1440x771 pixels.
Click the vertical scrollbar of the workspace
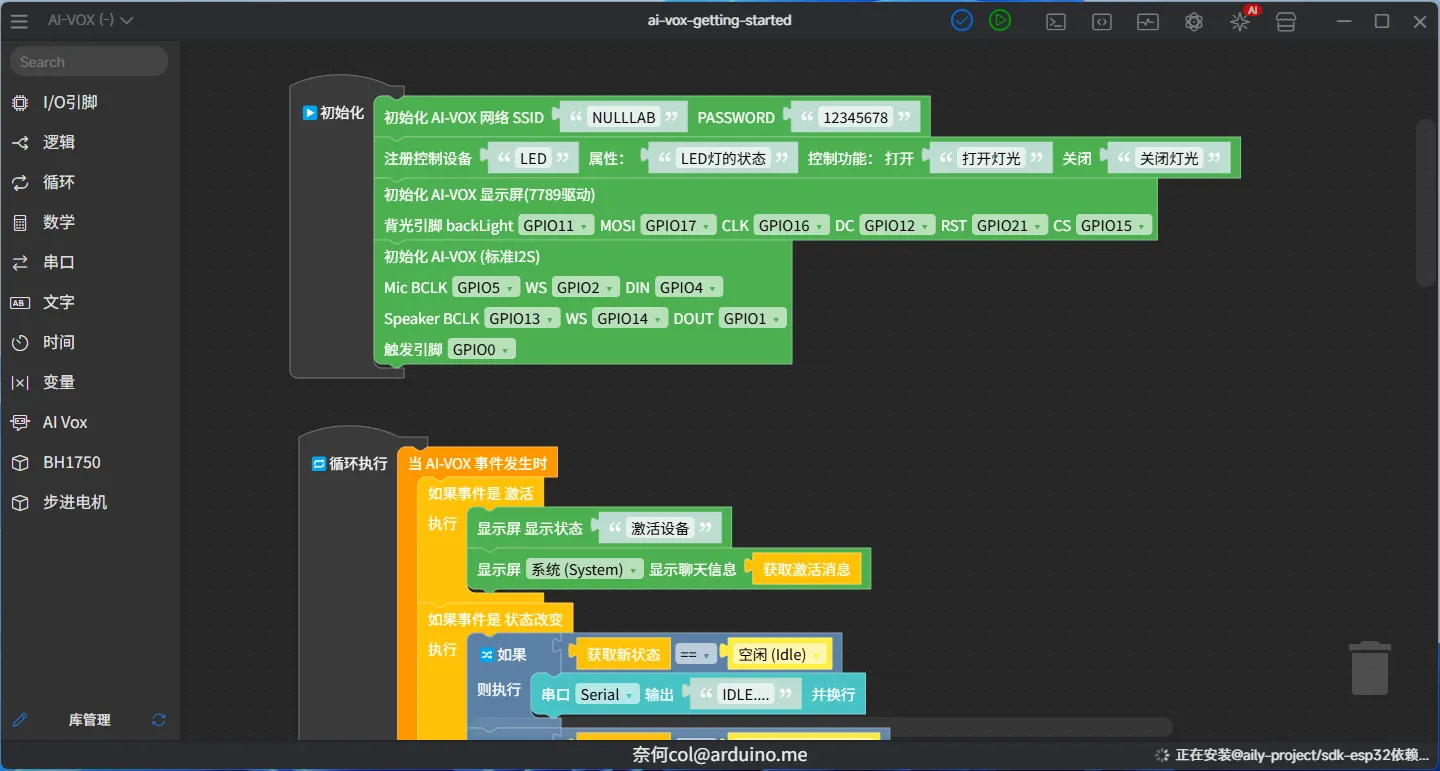[x=1425, y=204]
